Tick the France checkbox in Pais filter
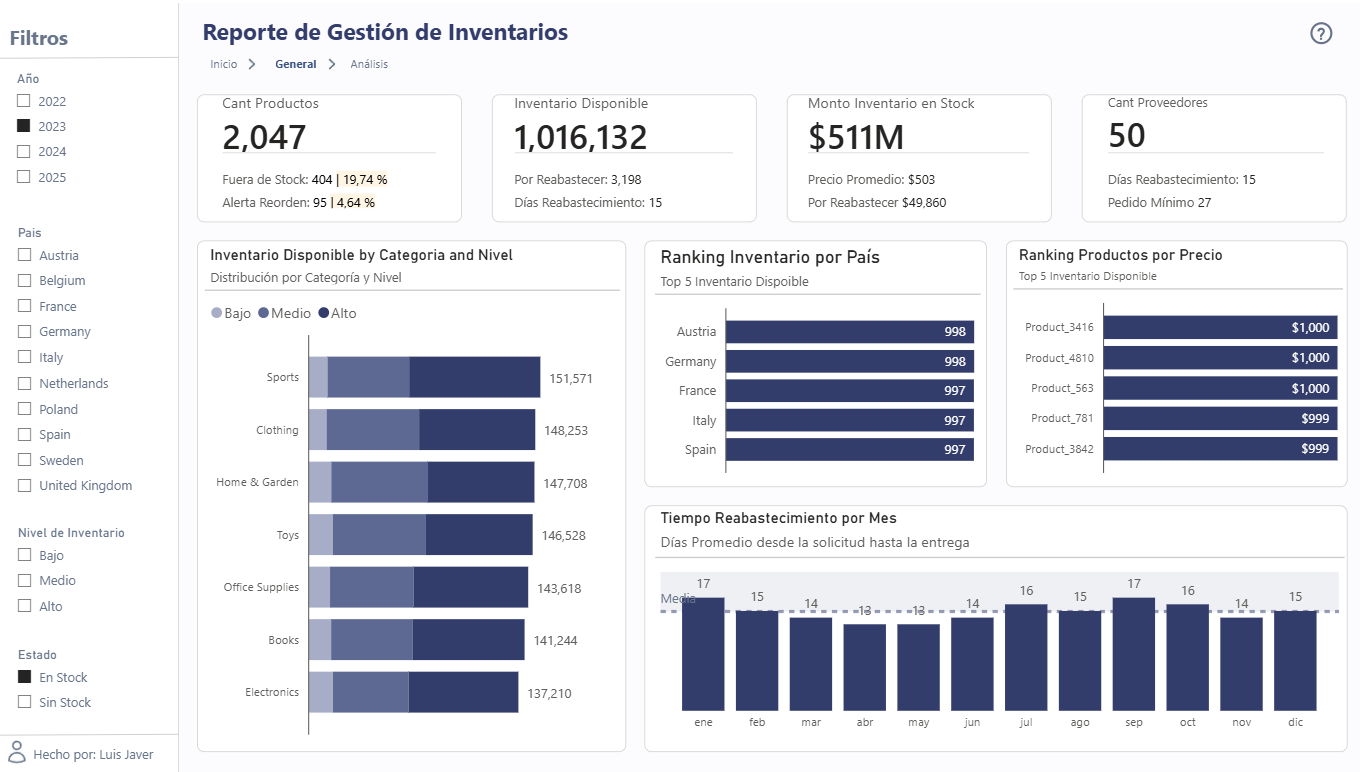 coord(25,306)
